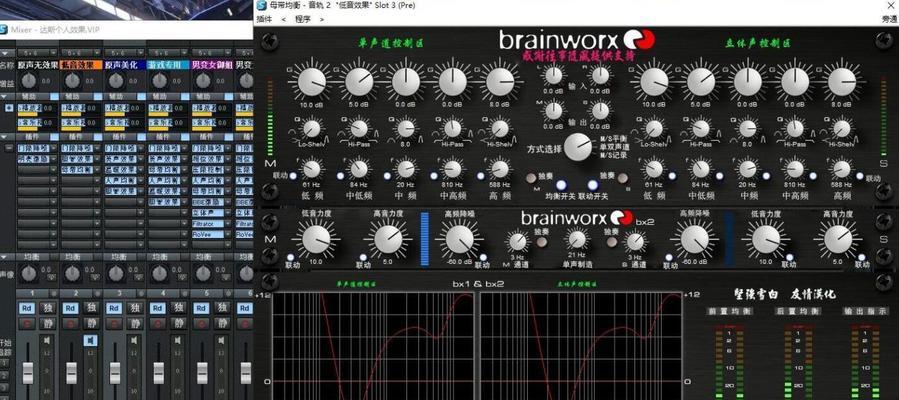Toggle track 3 插件 section enable square

tap(141, 137)
